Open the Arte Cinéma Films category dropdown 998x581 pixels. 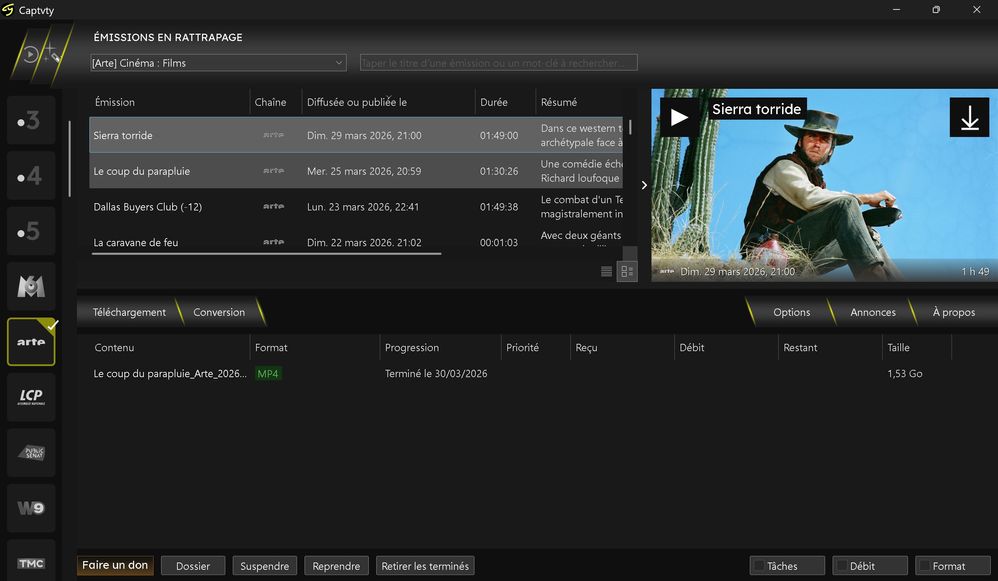(218, 63)
